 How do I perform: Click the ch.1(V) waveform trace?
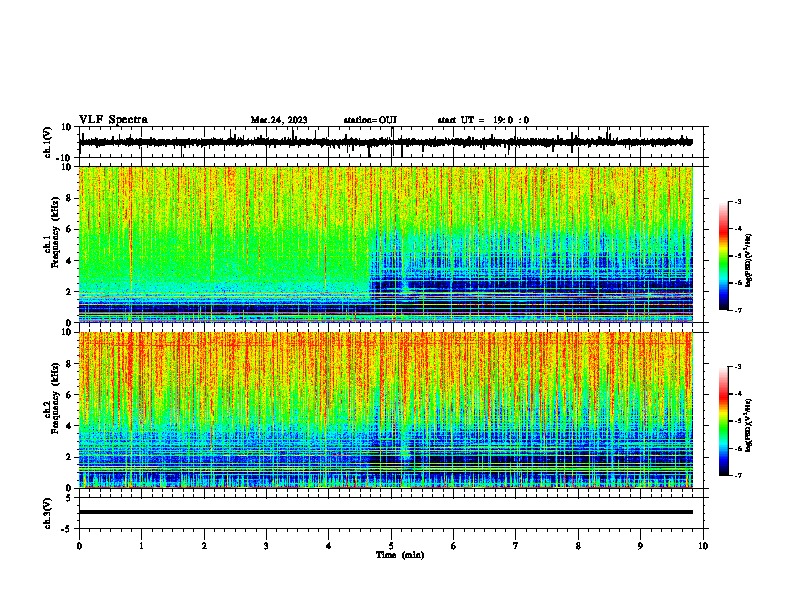coord(386,142)
